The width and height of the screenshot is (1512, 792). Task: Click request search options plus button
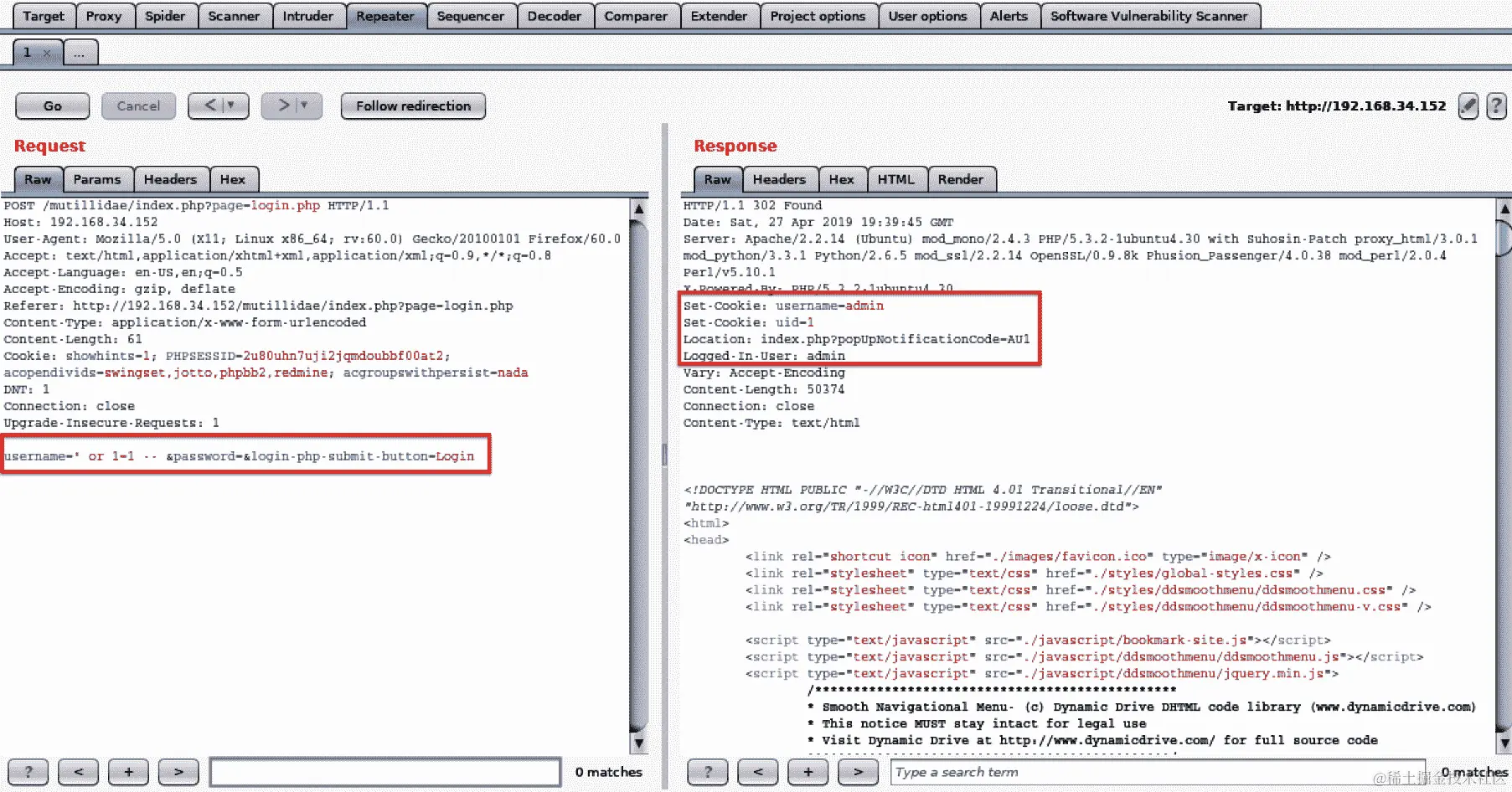point(129,772)
